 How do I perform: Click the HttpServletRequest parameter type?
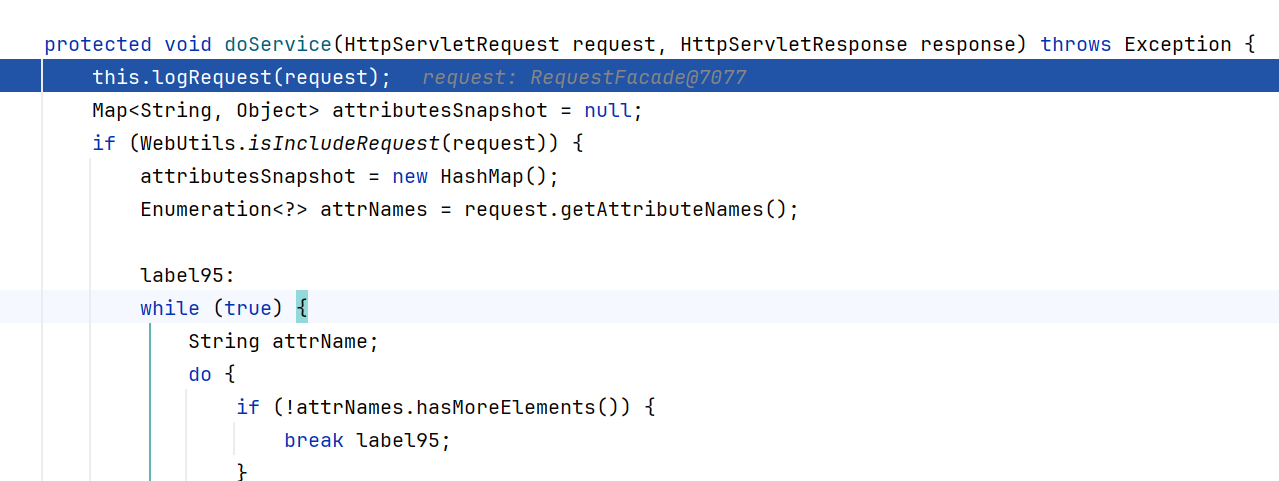(452, 44)
